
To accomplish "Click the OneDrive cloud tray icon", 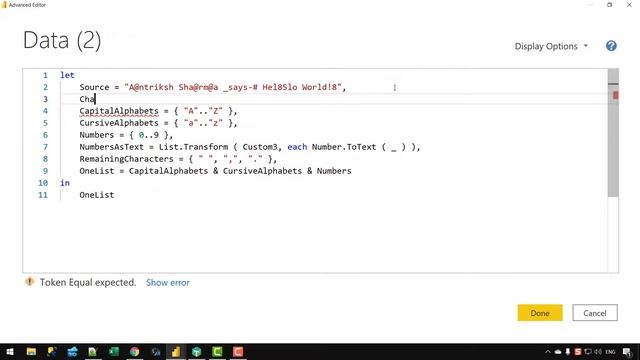I will 558,351.
